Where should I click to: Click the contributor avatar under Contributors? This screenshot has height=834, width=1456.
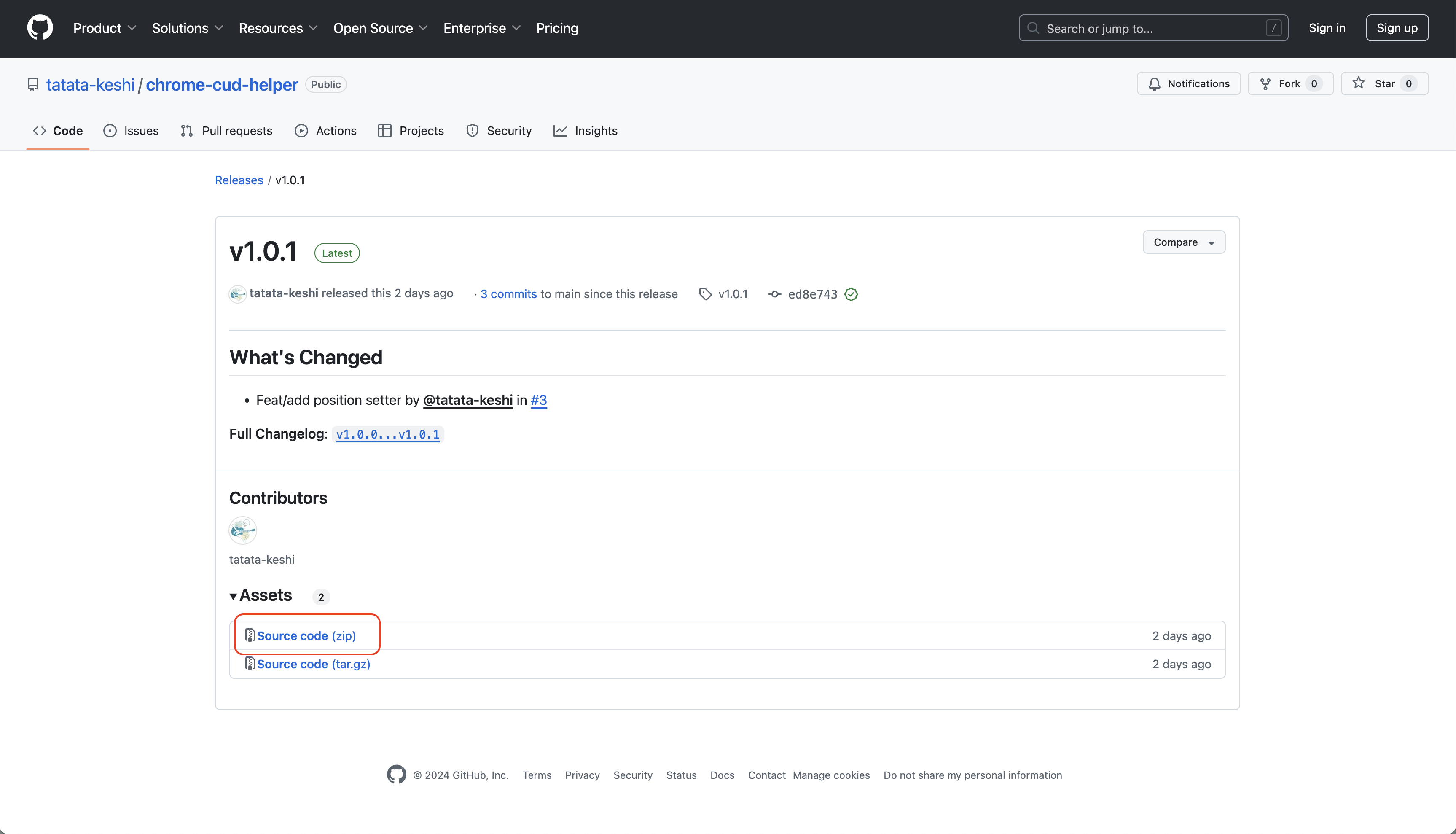243,530
